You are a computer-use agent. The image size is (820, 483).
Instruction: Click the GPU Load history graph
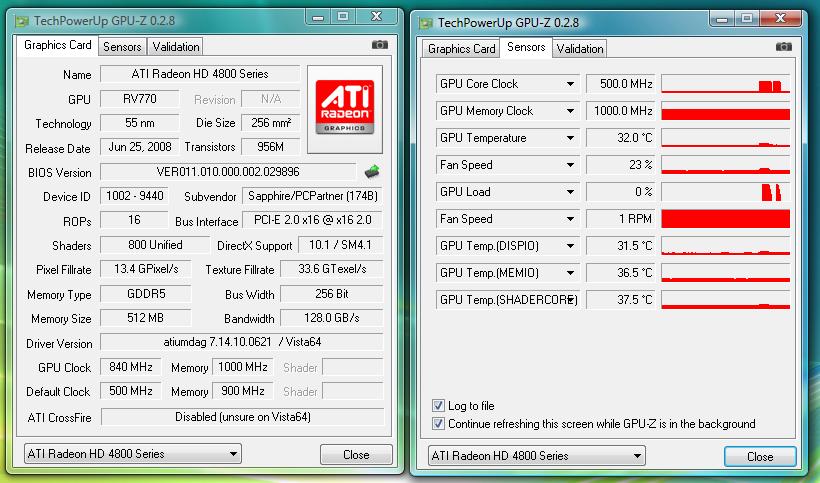(x=725, y=192)
